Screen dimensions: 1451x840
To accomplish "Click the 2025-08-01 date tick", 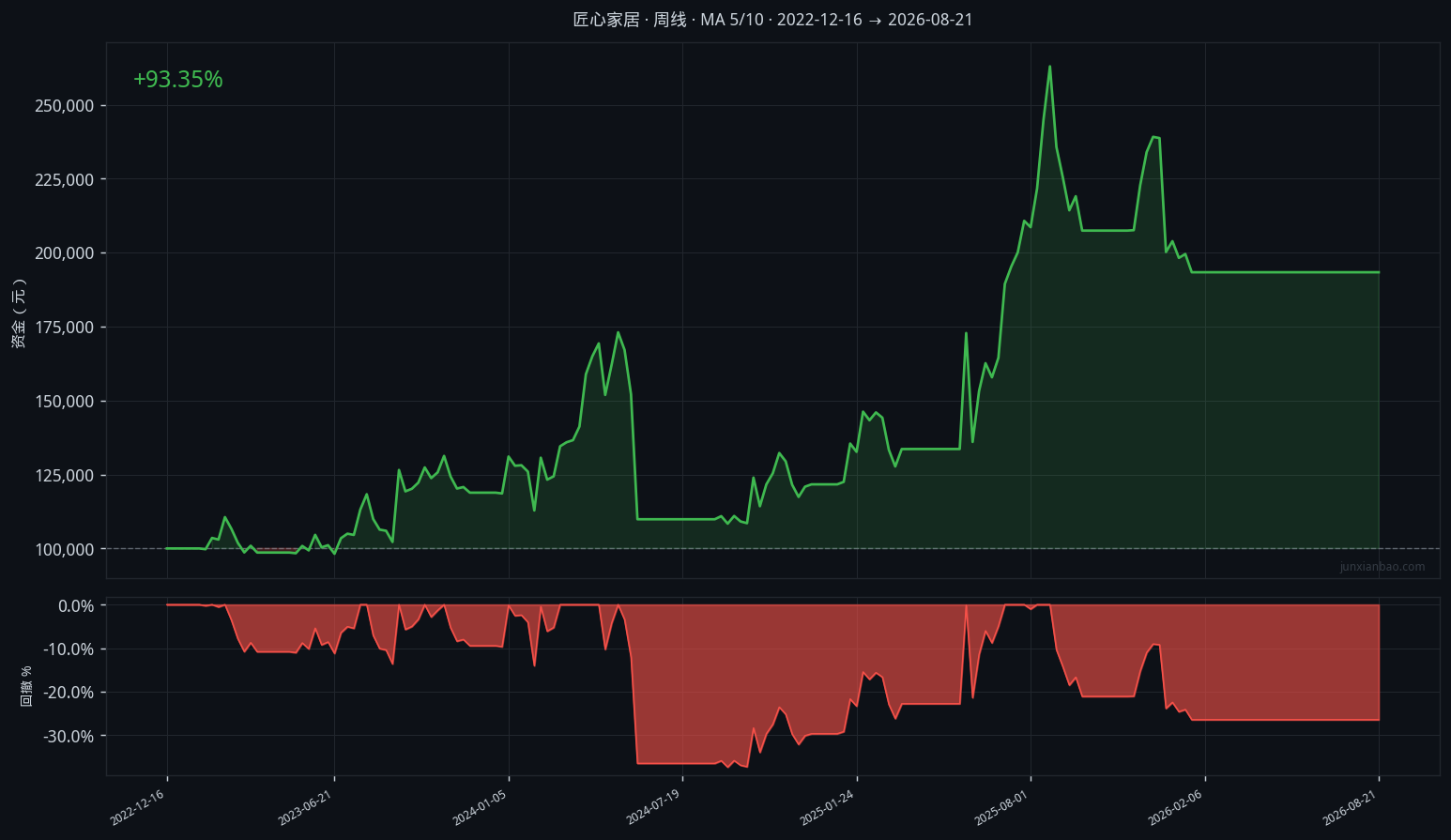I will (1000, 807).
